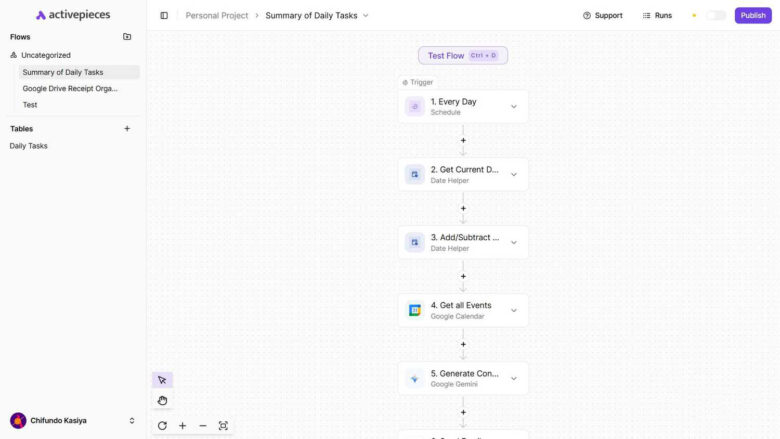Screen dimensions: 780x439
Task: Expand the Get all Events step chevron
Action: 514,311
